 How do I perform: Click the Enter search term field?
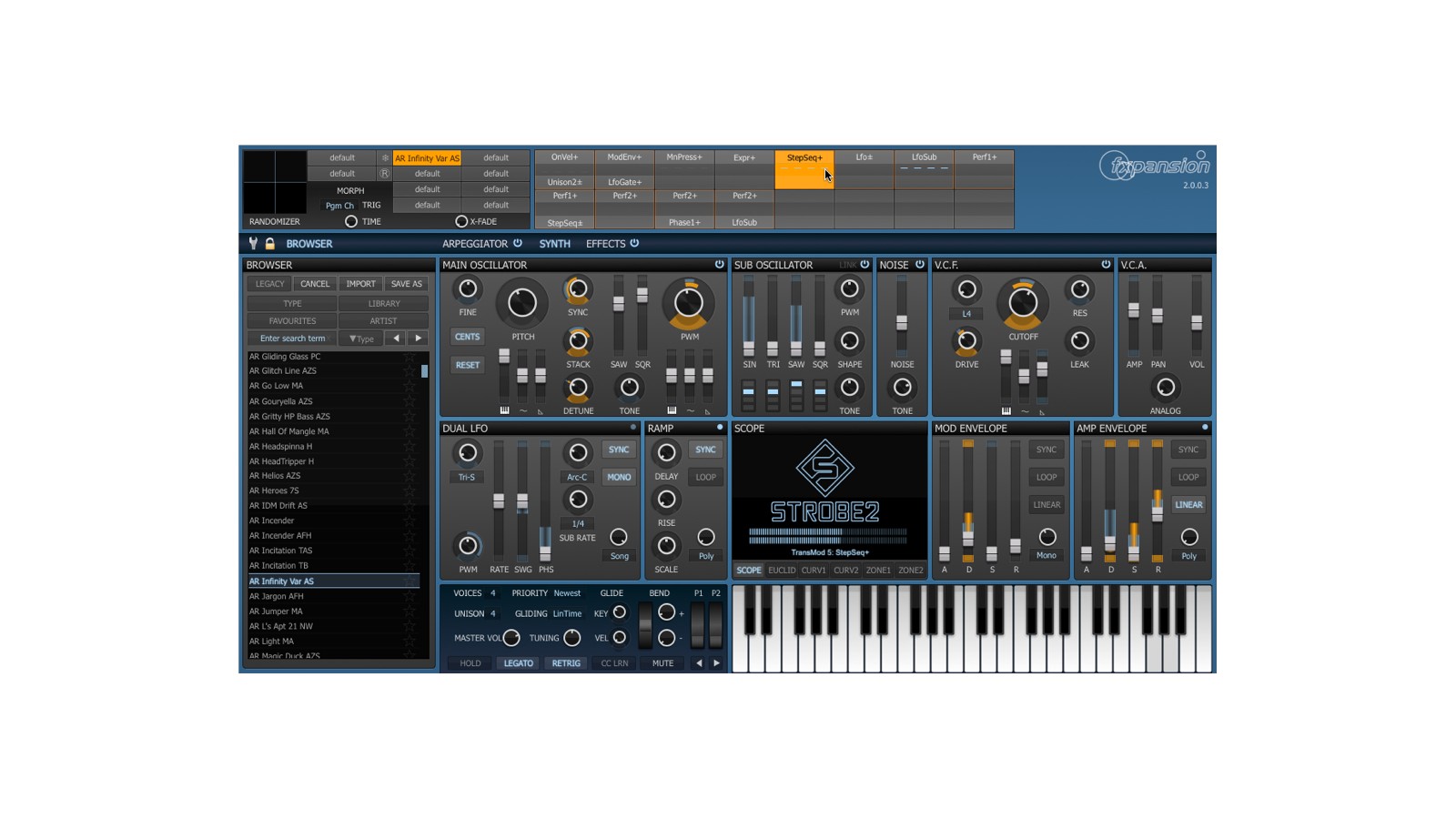coord(292,339)
